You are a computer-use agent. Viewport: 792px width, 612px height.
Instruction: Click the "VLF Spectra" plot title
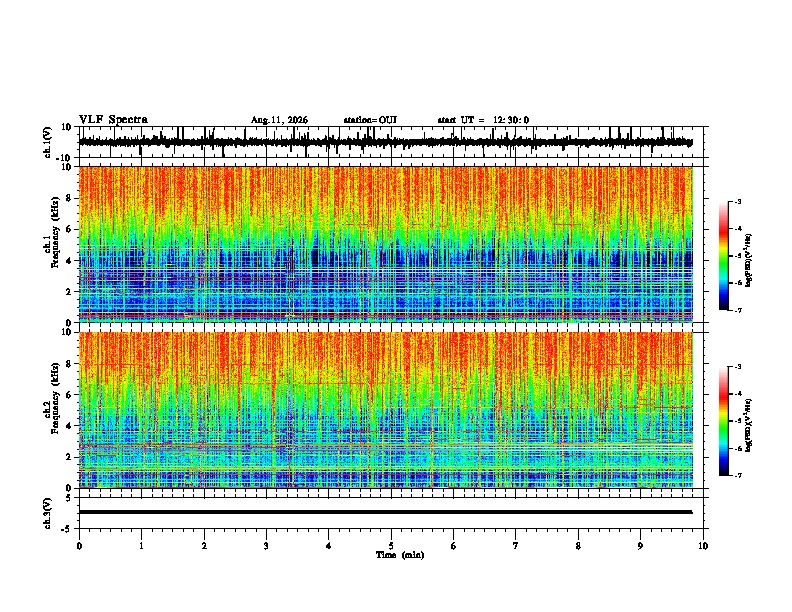point(113,120)
